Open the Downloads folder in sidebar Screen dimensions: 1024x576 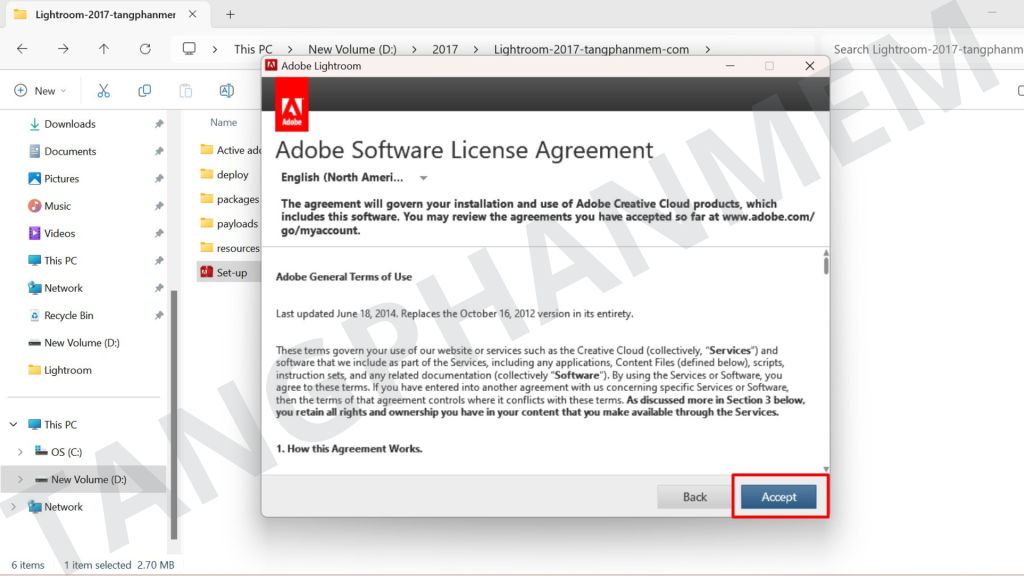pos(69,124)
